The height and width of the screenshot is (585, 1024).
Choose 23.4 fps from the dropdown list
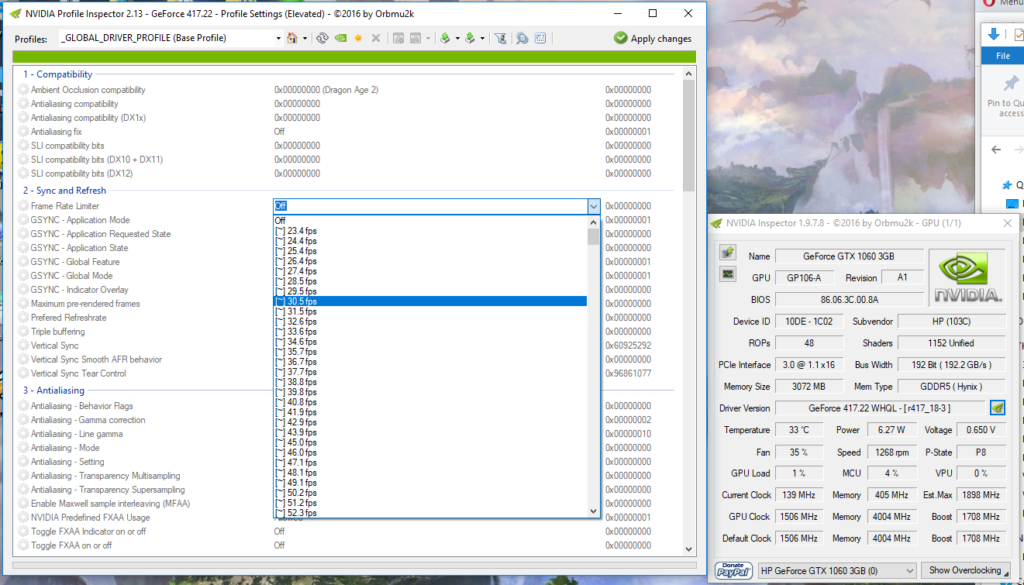coord(430,230)
